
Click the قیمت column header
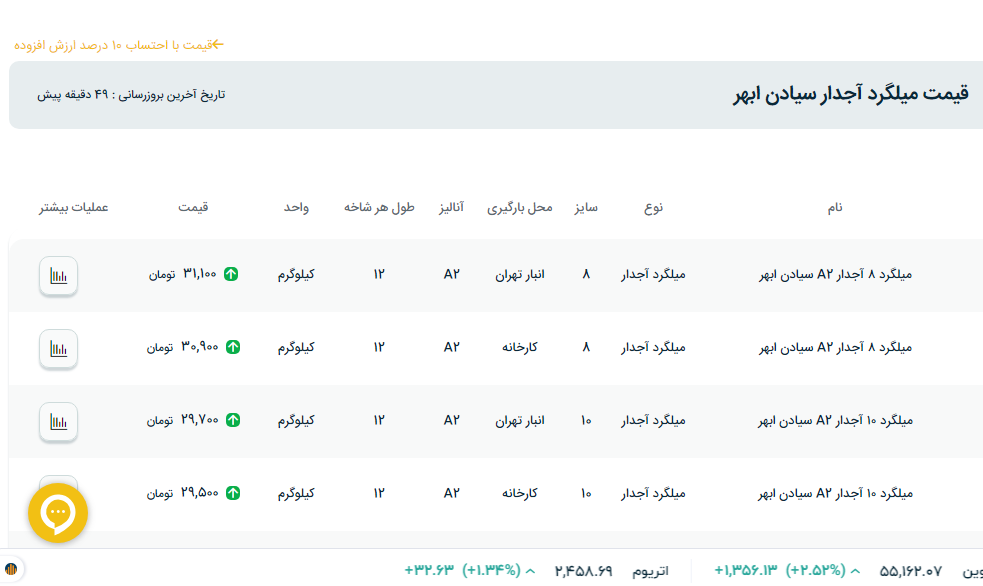pyautogui.click(x=193, y=207)
